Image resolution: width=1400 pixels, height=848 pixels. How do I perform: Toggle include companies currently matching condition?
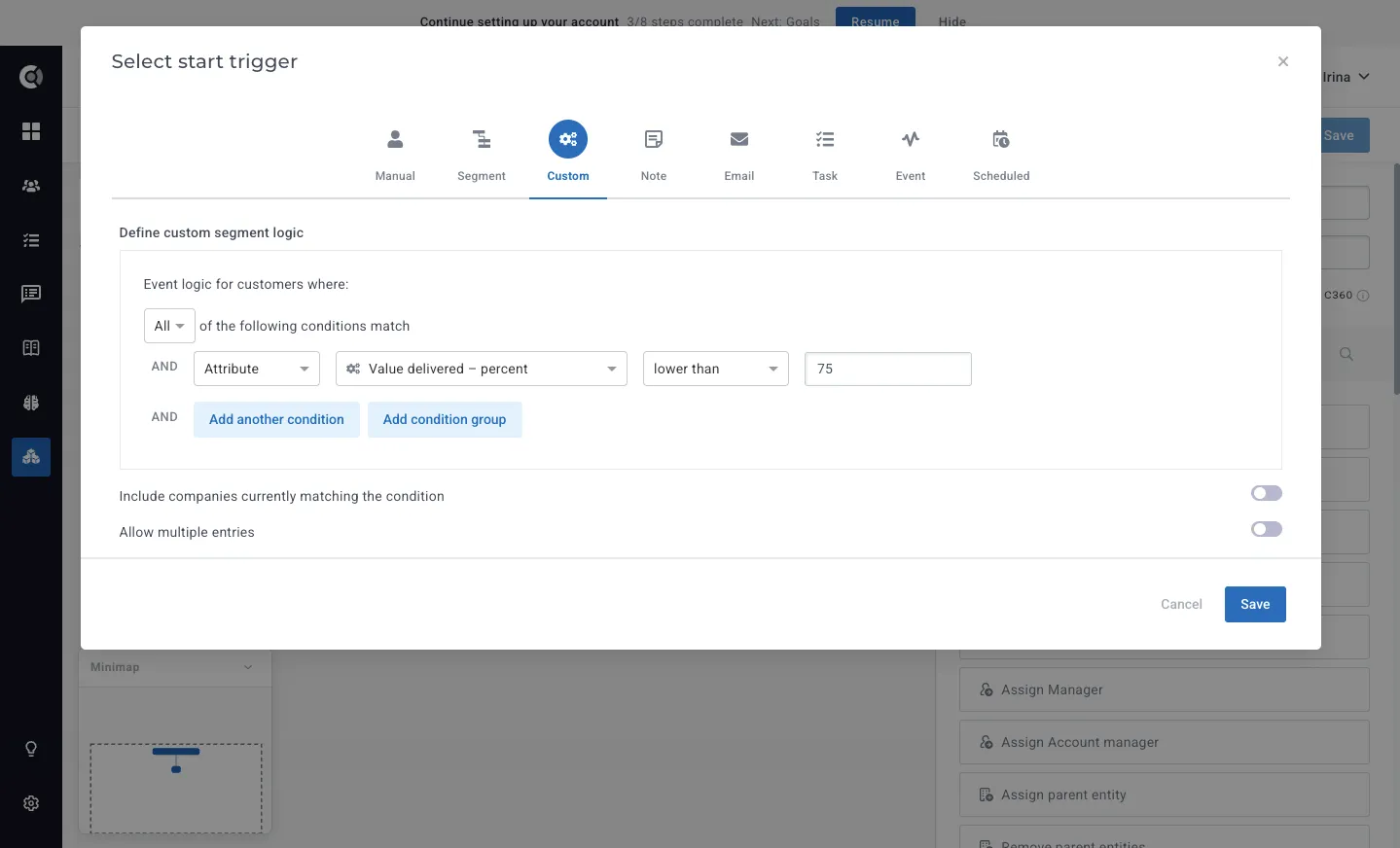(1267, 493)
